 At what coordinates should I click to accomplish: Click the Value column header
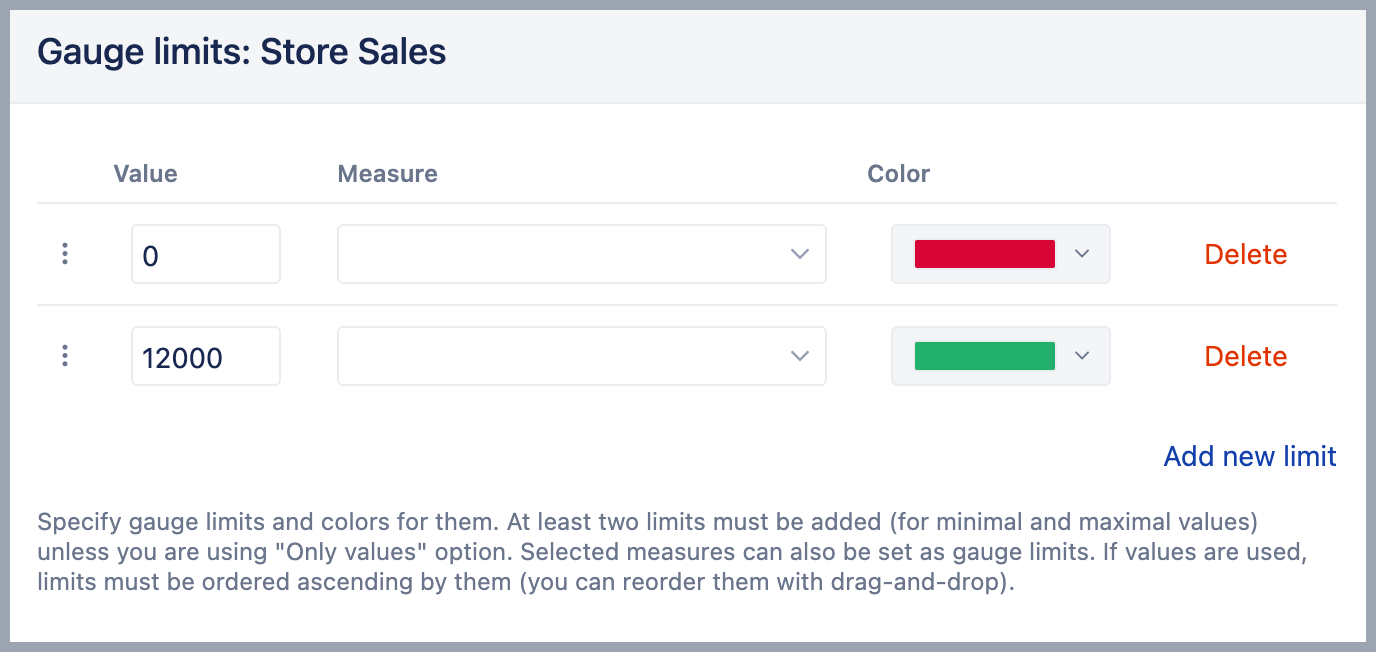click(145, 174)
